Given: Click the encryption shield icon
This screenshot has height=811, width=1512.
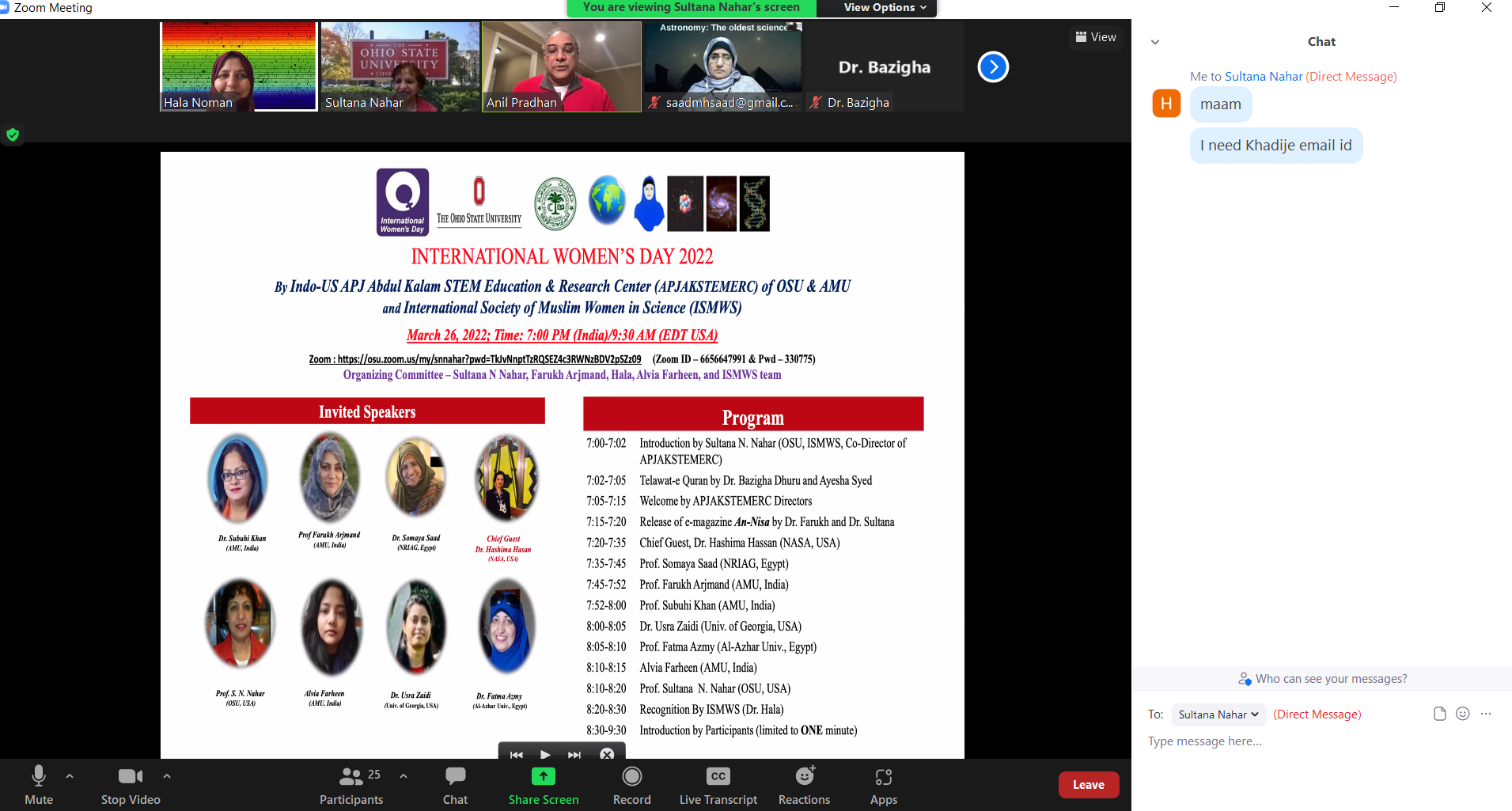Looking at the screenshot, I should pos(13,135).
